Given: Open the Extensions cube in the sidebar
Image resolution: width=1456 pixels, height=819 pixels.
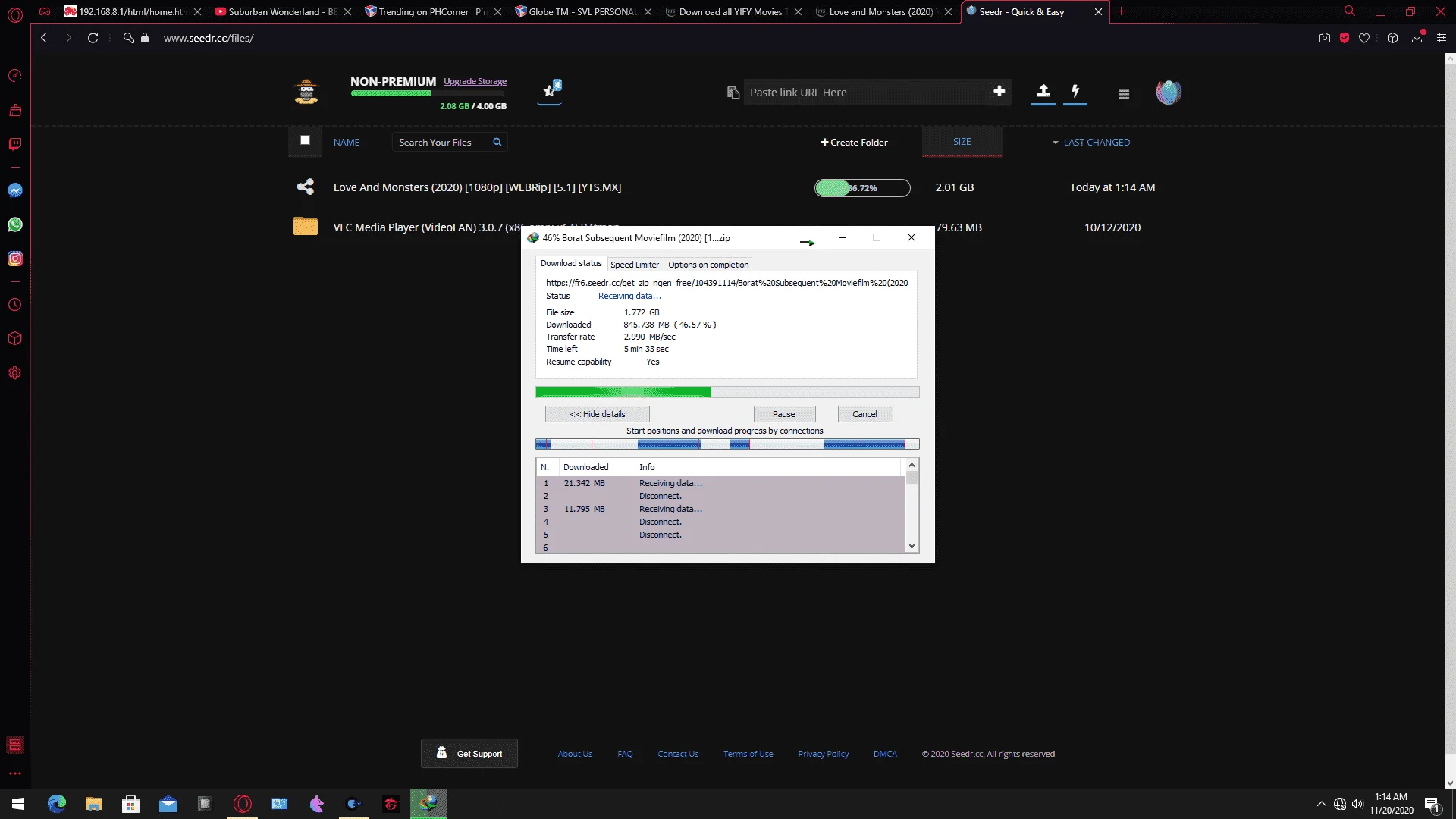Looking at the screenshot, I should [x=15, y=339].
